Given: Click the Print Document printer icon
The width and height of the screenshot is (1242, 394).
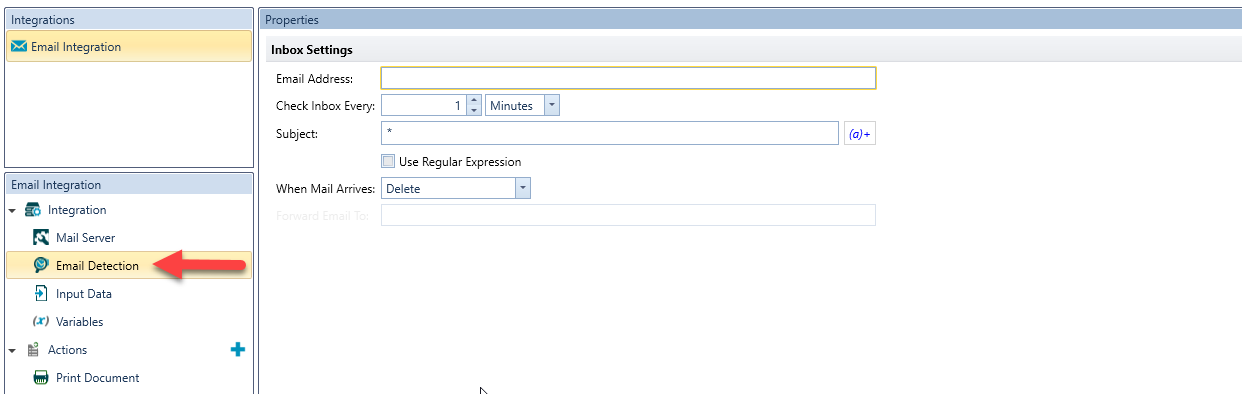Looking at the screenshot, I should click(41, 378).
